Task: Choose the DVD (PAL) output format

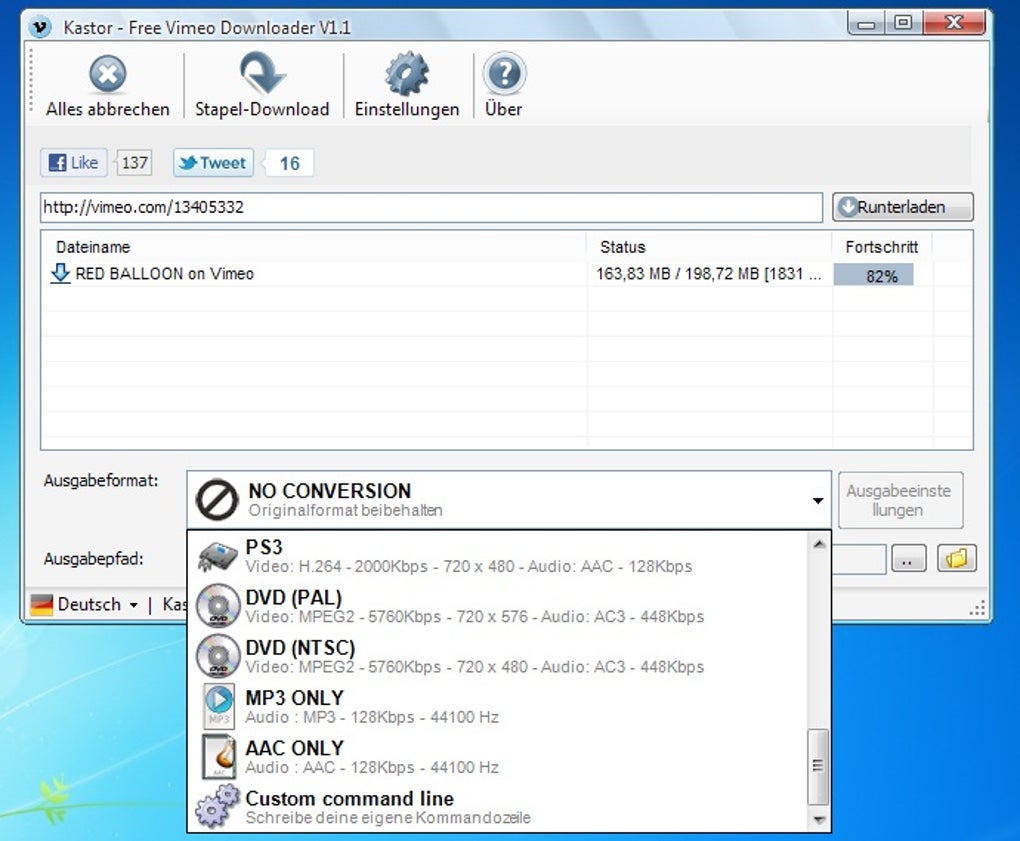Action: click(x=498, y=606)
